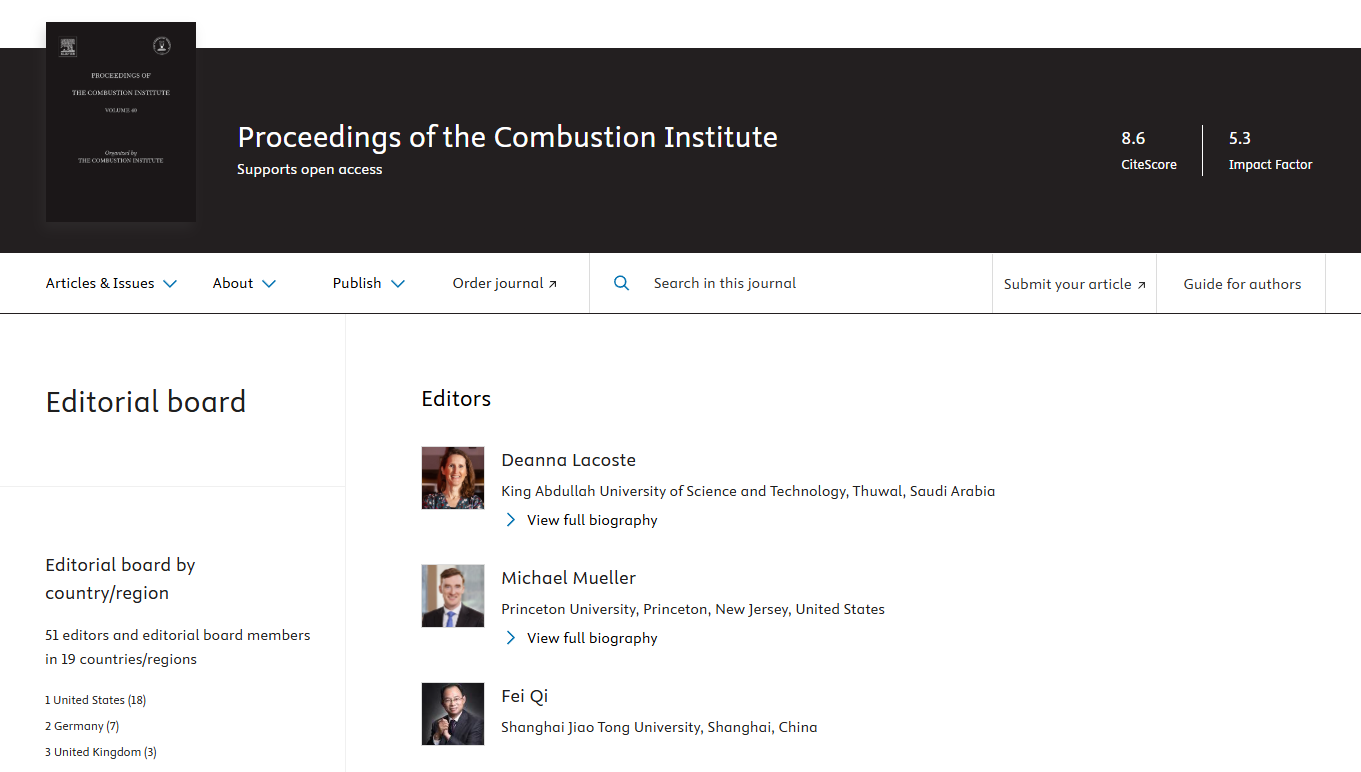Click Fei Qi's profile photo
Screen dimensions: 1361x772
(453, 714)
